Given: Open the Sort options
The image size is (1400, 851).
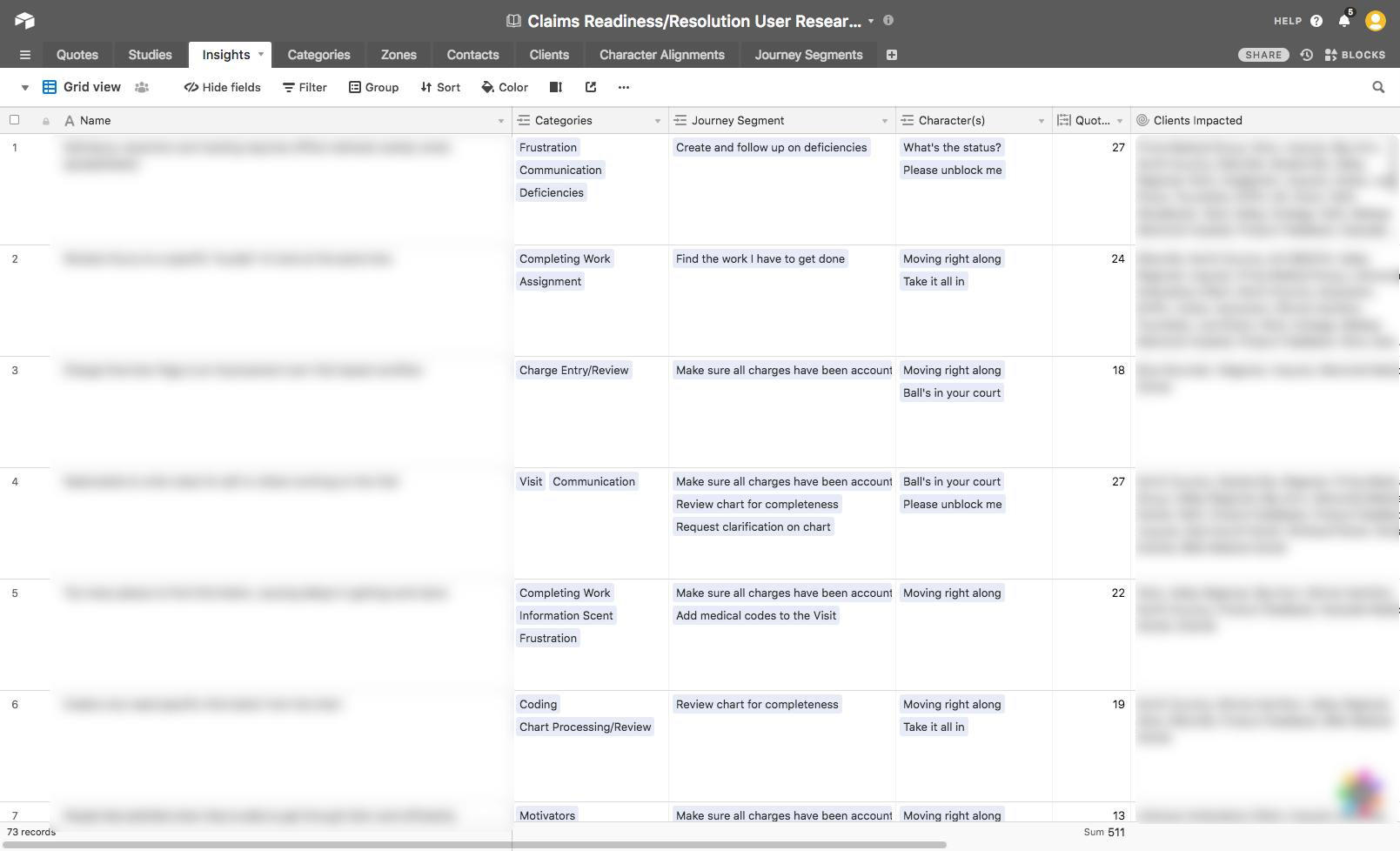Looking at the screenshot, I should click(440, 87).
